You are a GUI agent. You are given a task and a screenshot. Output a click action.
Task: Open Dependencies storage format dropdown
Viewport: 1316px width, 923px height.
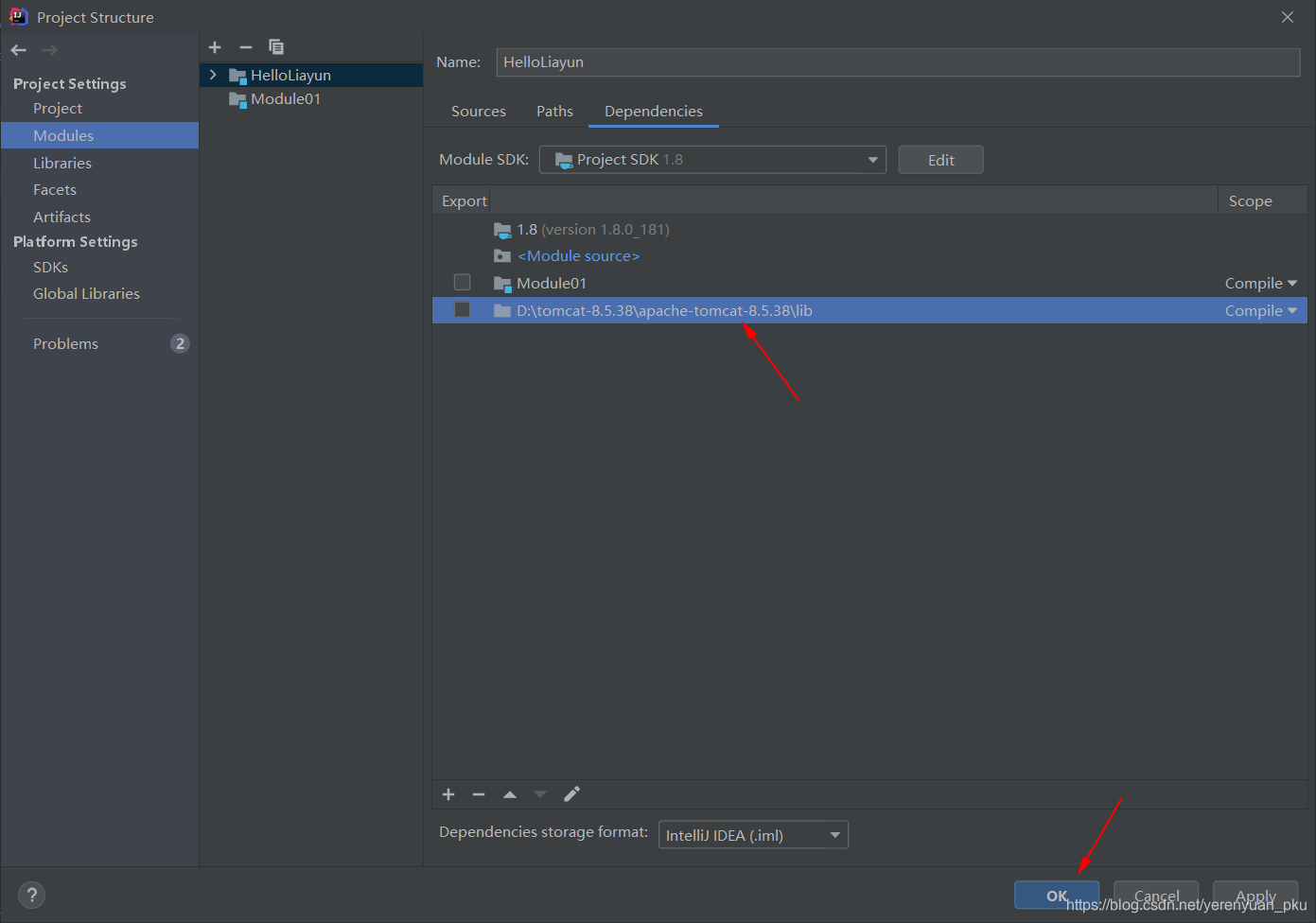pos(753,835)
